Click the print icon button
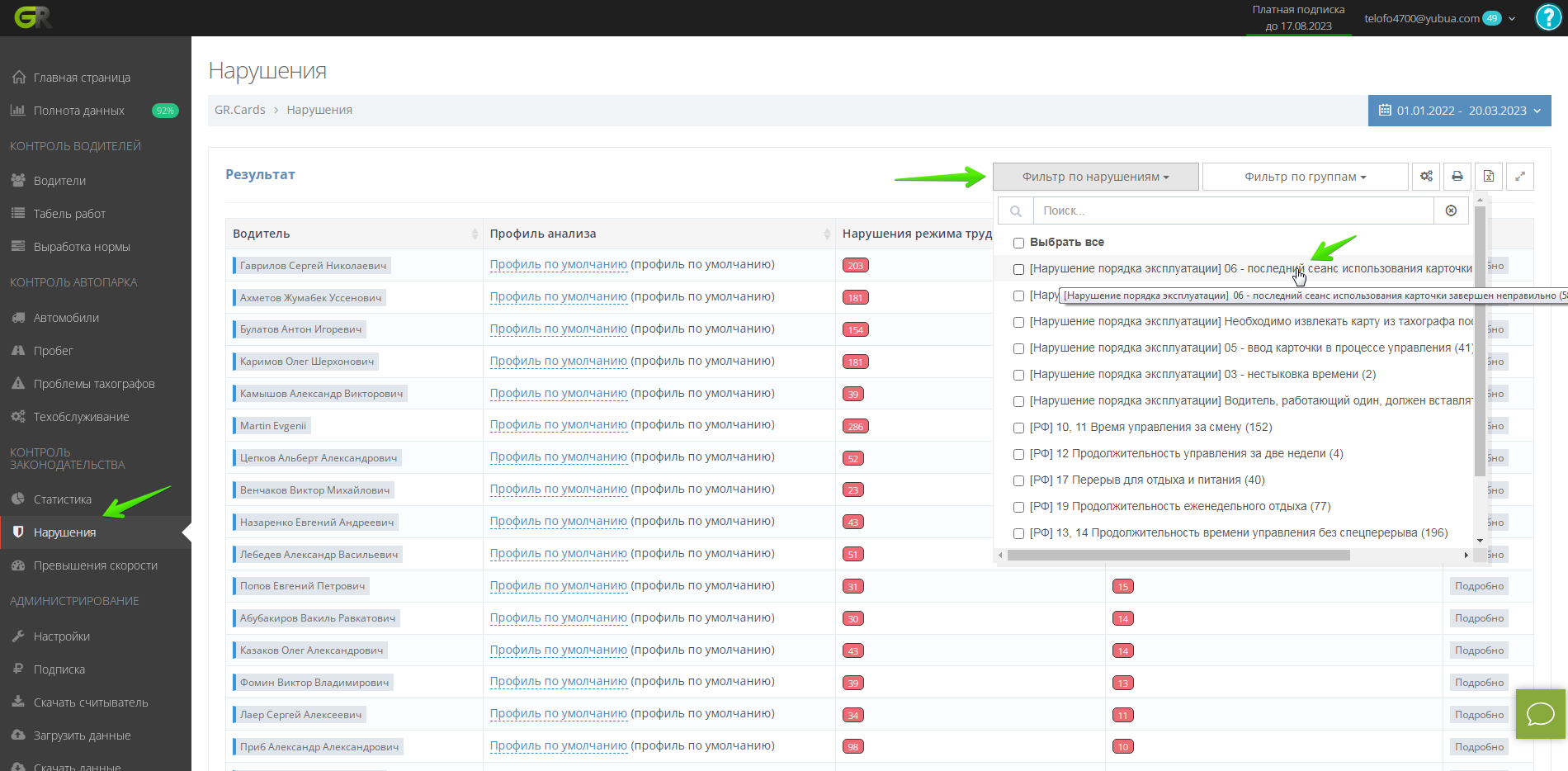The width and height of the screenshot is (1568, 771). click(x=1457, y=176)
